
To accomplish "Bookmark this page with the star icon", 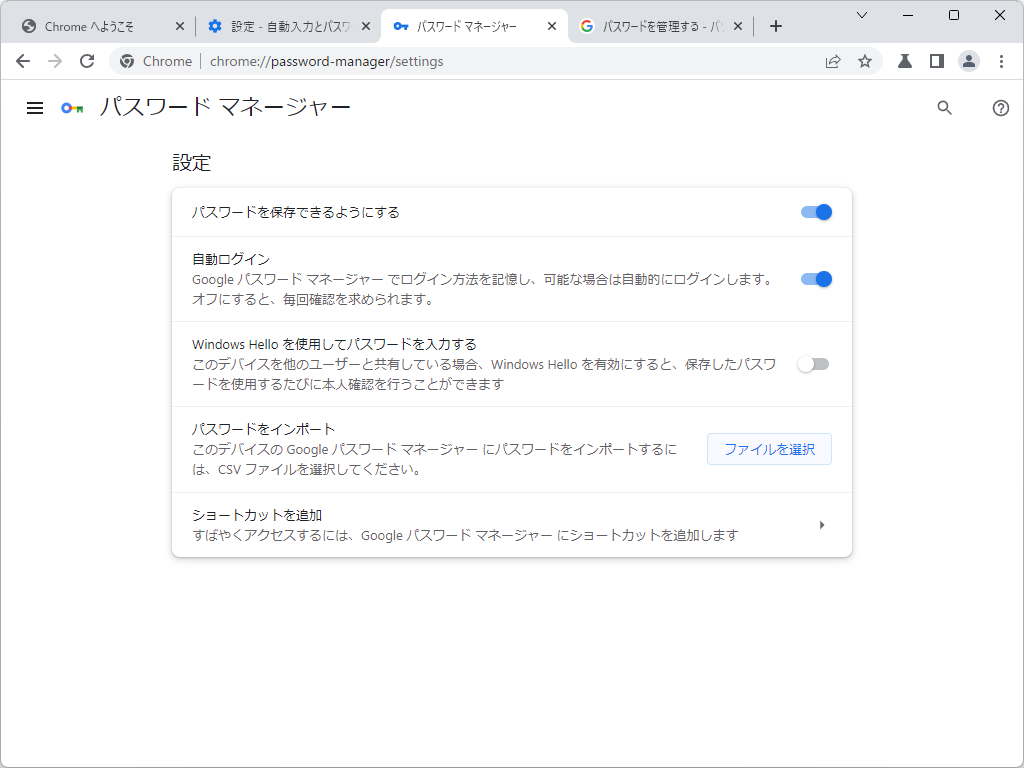I will coord(864,61).
